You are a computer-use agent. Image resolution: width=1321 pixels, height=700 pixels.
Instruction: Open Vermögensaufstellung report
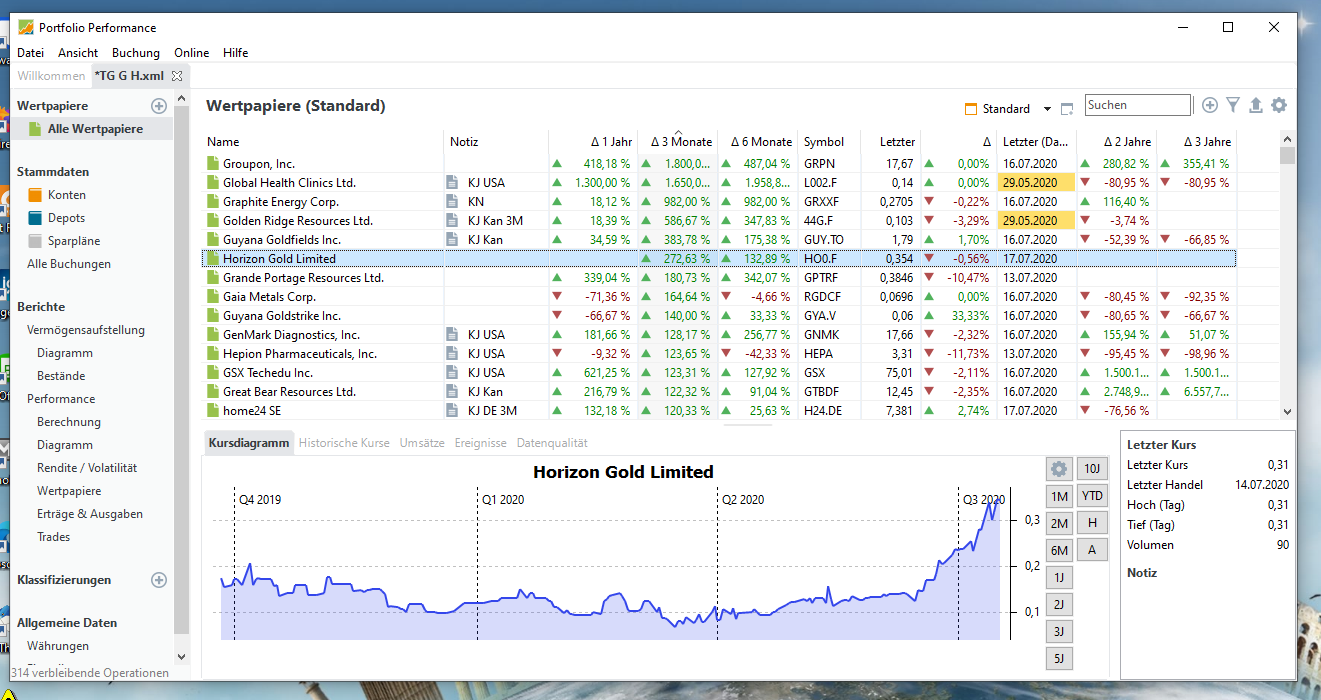coord(86,330)
